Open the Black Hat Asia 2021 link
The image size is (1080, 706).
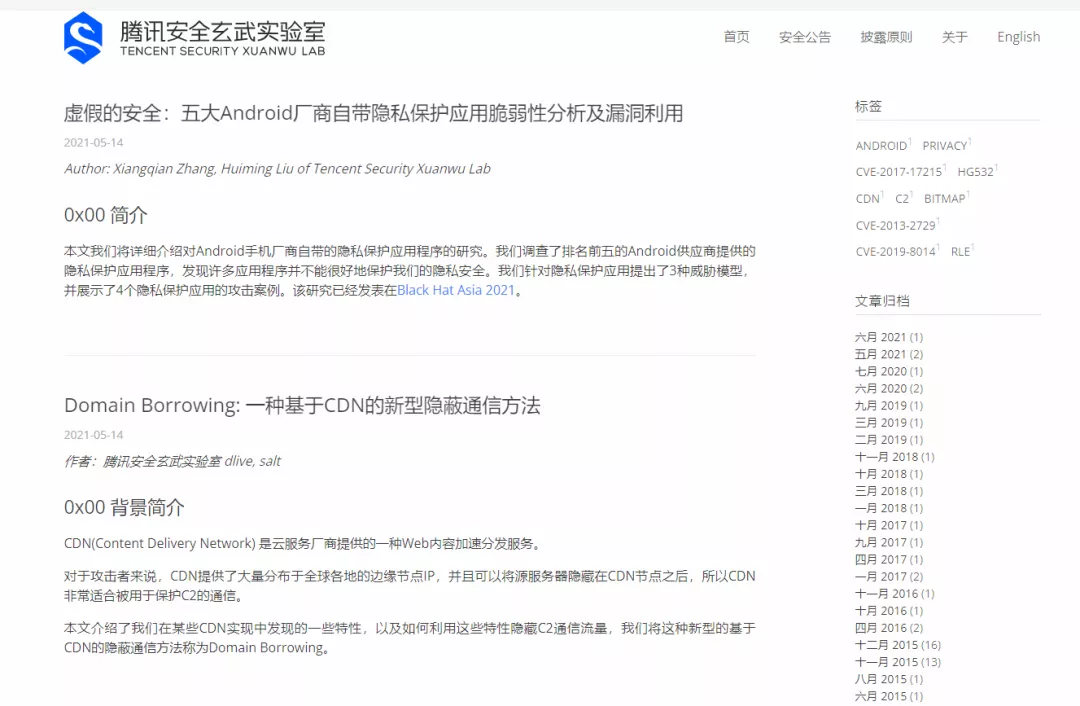[x=457, y=290]
